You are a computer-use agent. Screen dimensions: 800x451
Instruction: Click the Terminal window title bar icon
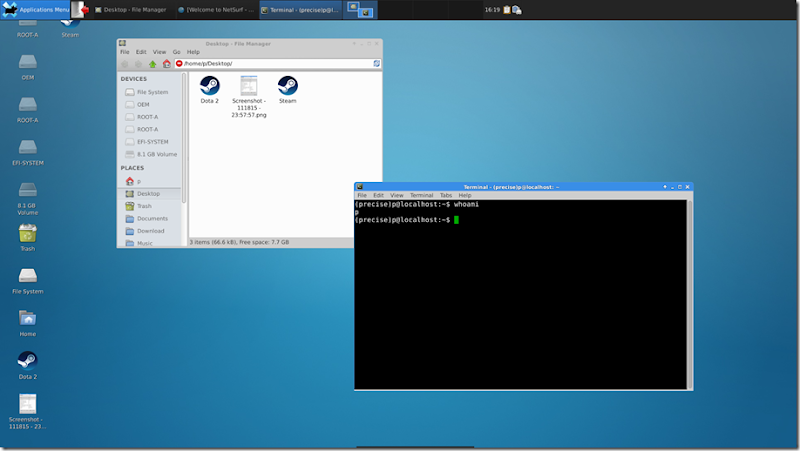point(359,187)
